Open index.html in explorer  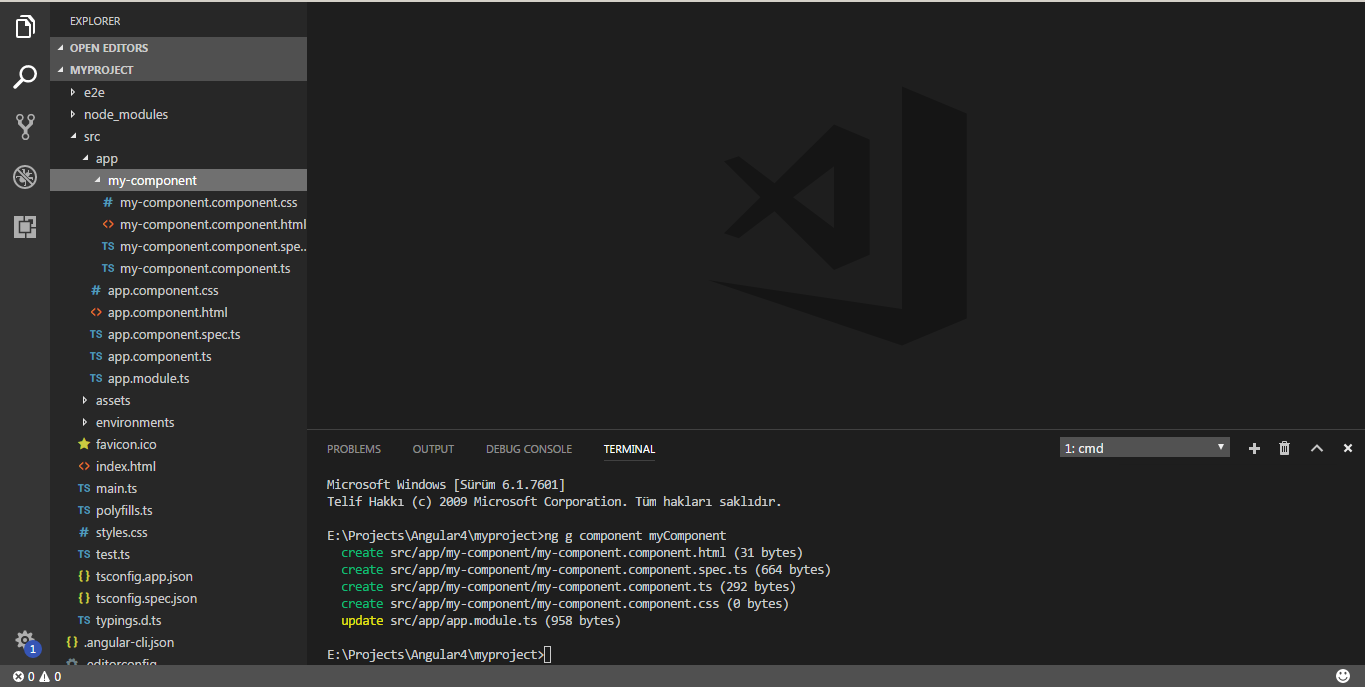pos(178,466)
